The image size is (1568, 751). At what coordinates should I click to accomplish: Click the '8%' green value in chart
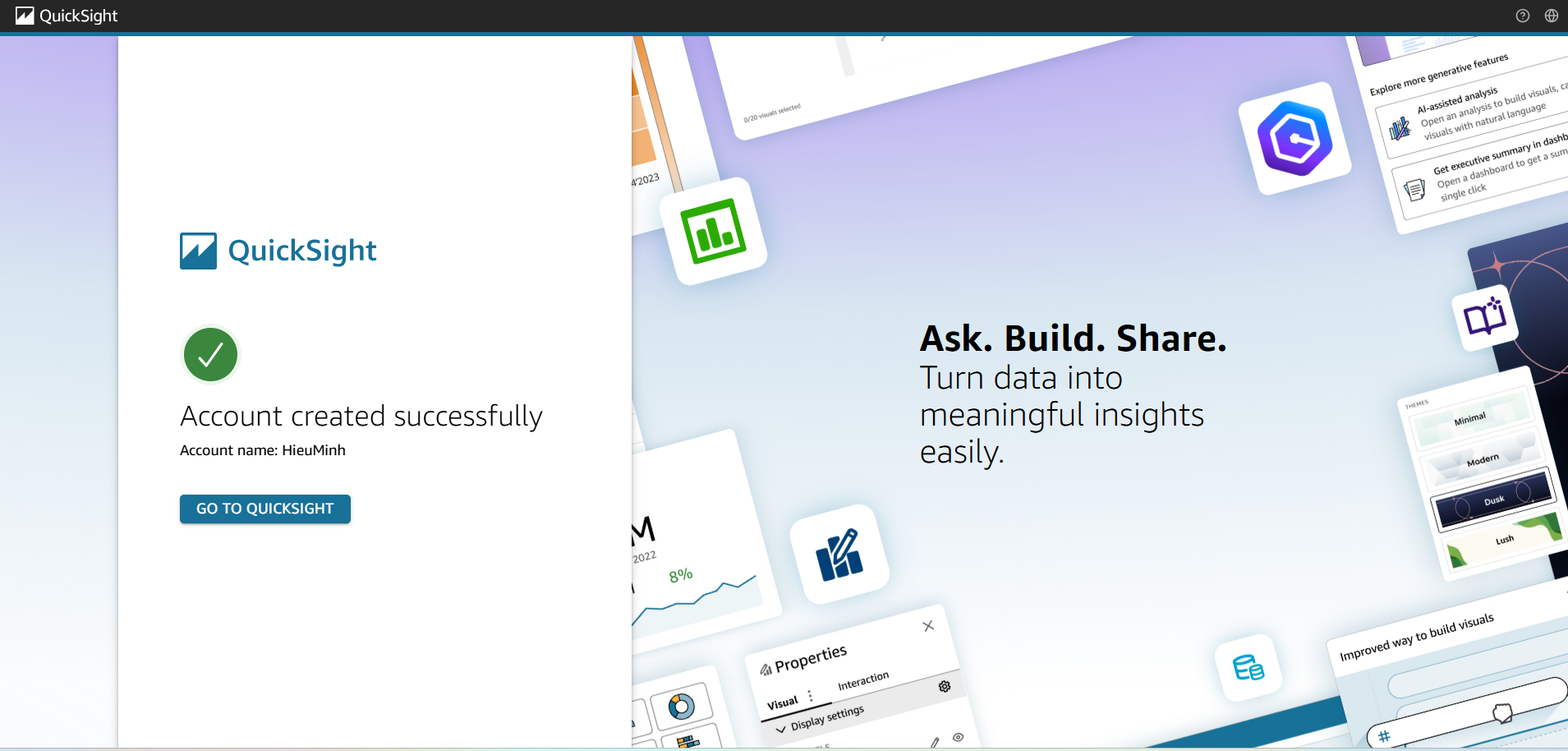point(681,575)
